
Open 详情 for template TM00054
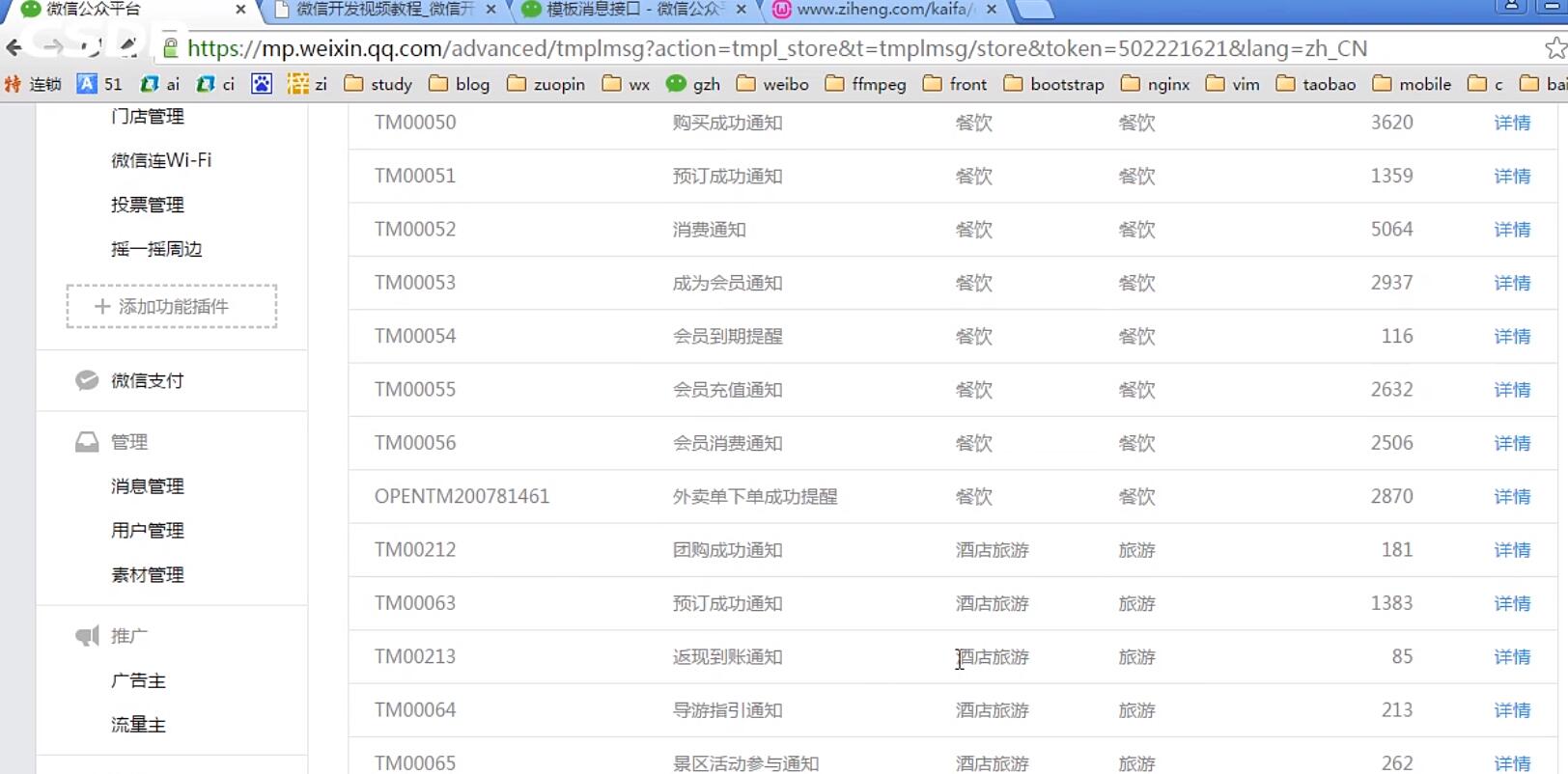point(1512,336)
